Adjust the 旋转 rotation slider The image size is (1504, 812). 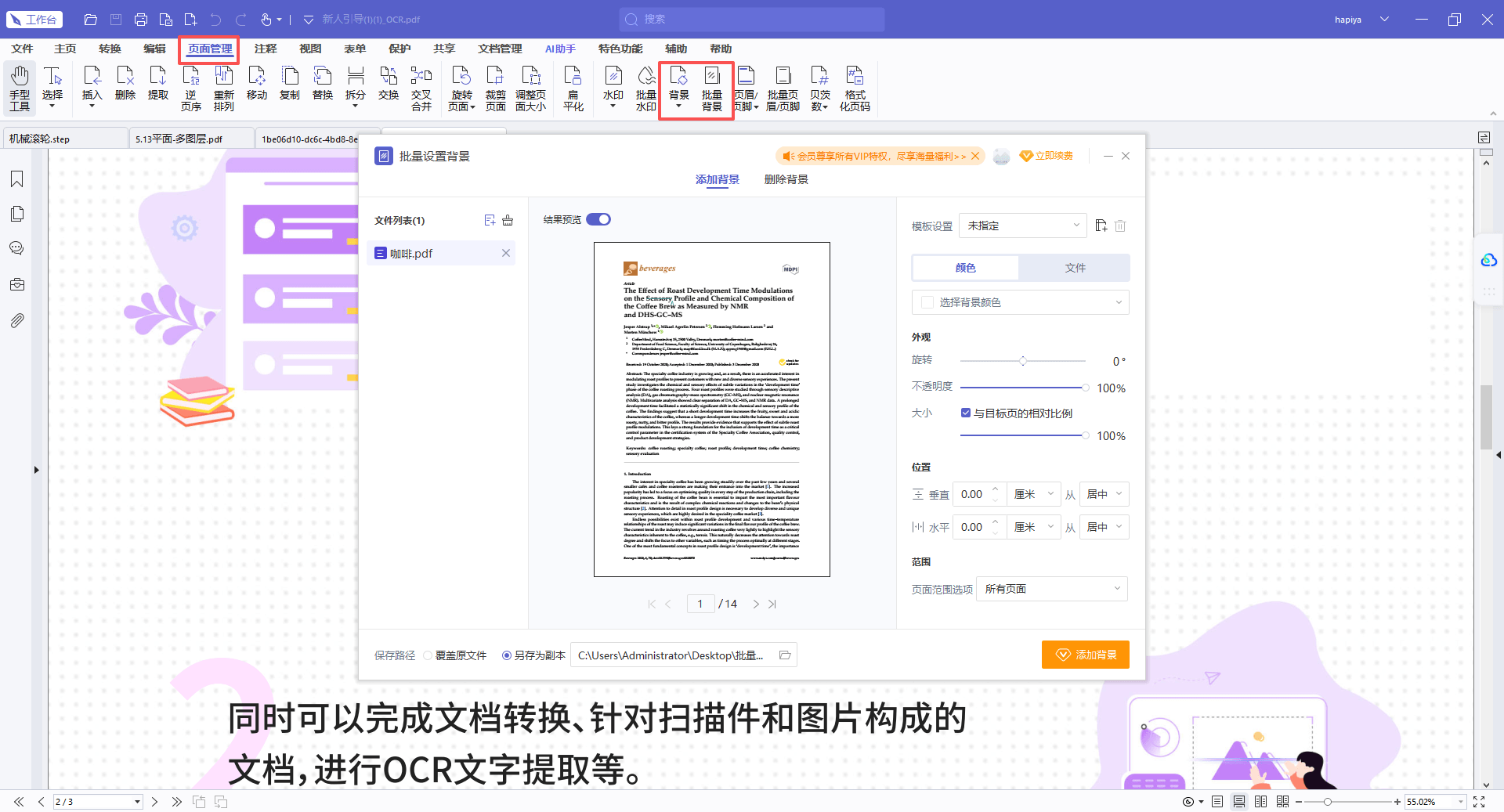pyautogui.click(x=1022, y=361)
